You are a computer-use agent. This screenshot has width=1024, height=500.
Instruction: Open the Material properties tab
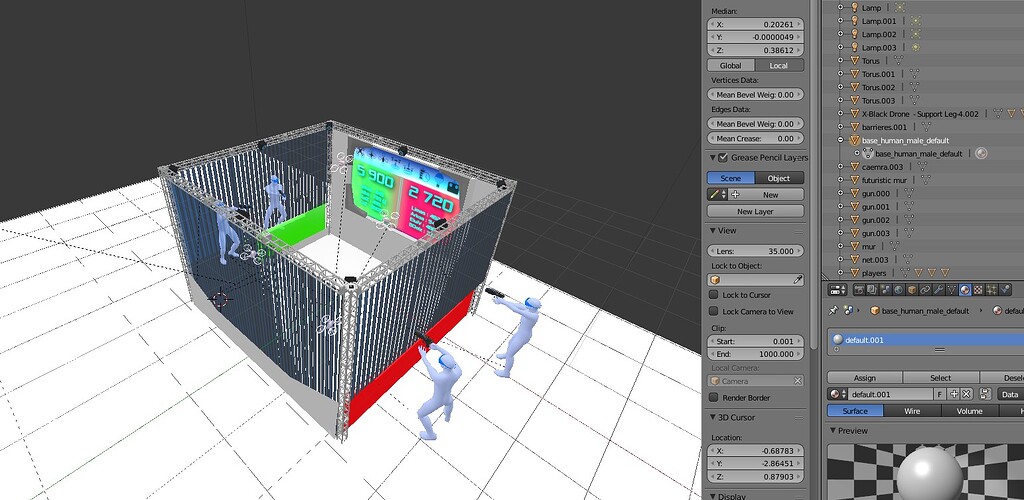click(965, 290)
